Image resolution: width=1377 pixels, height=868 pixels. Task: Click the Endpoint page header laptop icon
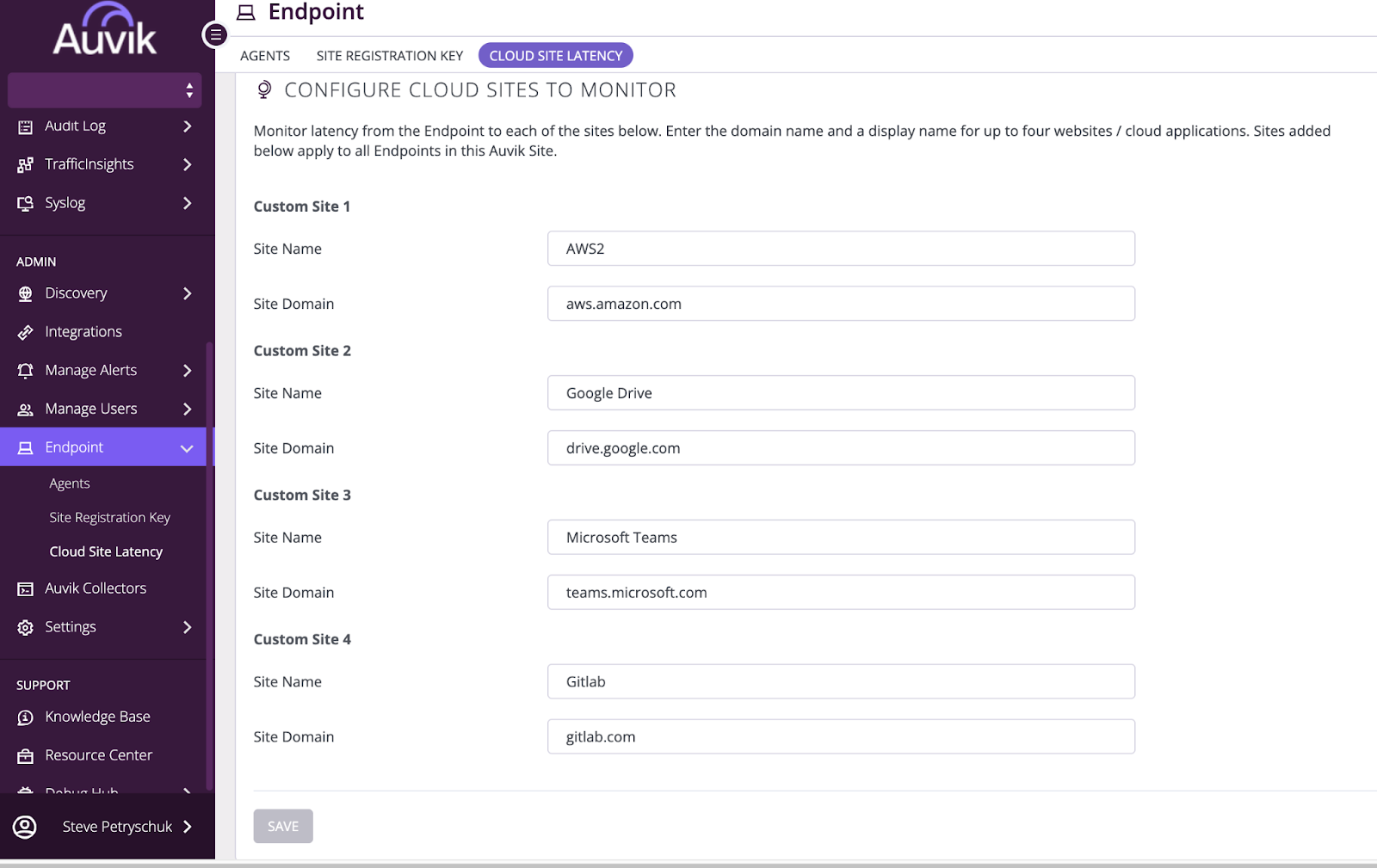pyautogui.click(x=246, y=13)
